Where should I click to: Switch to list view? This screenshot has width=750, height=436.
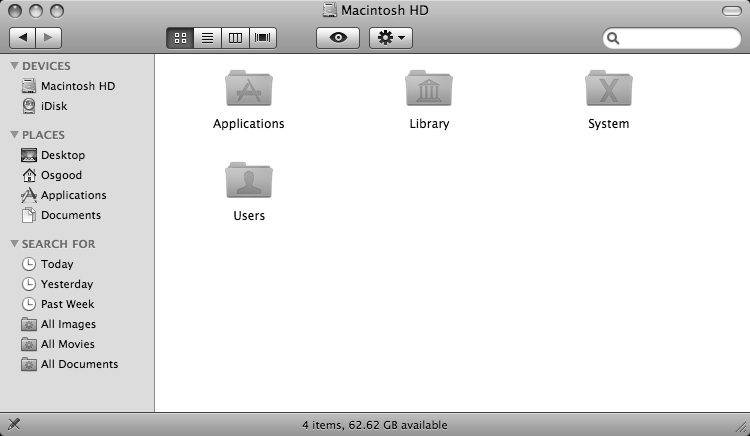pyautogui.click(x=208, y=38)
